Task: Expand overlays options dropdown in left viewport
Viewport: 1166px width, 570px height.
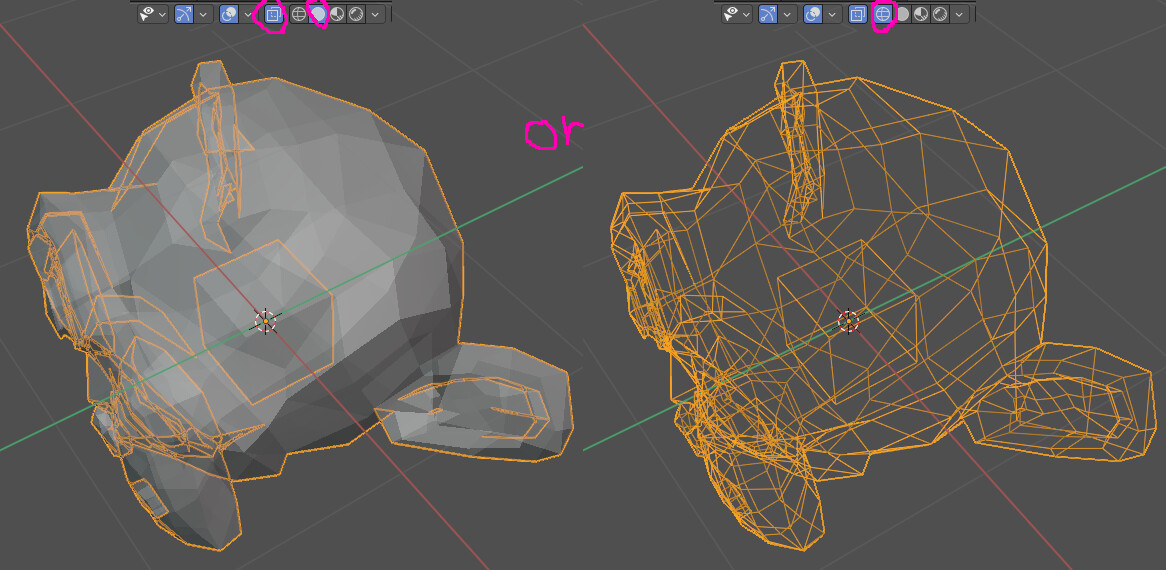Action: 248,14
